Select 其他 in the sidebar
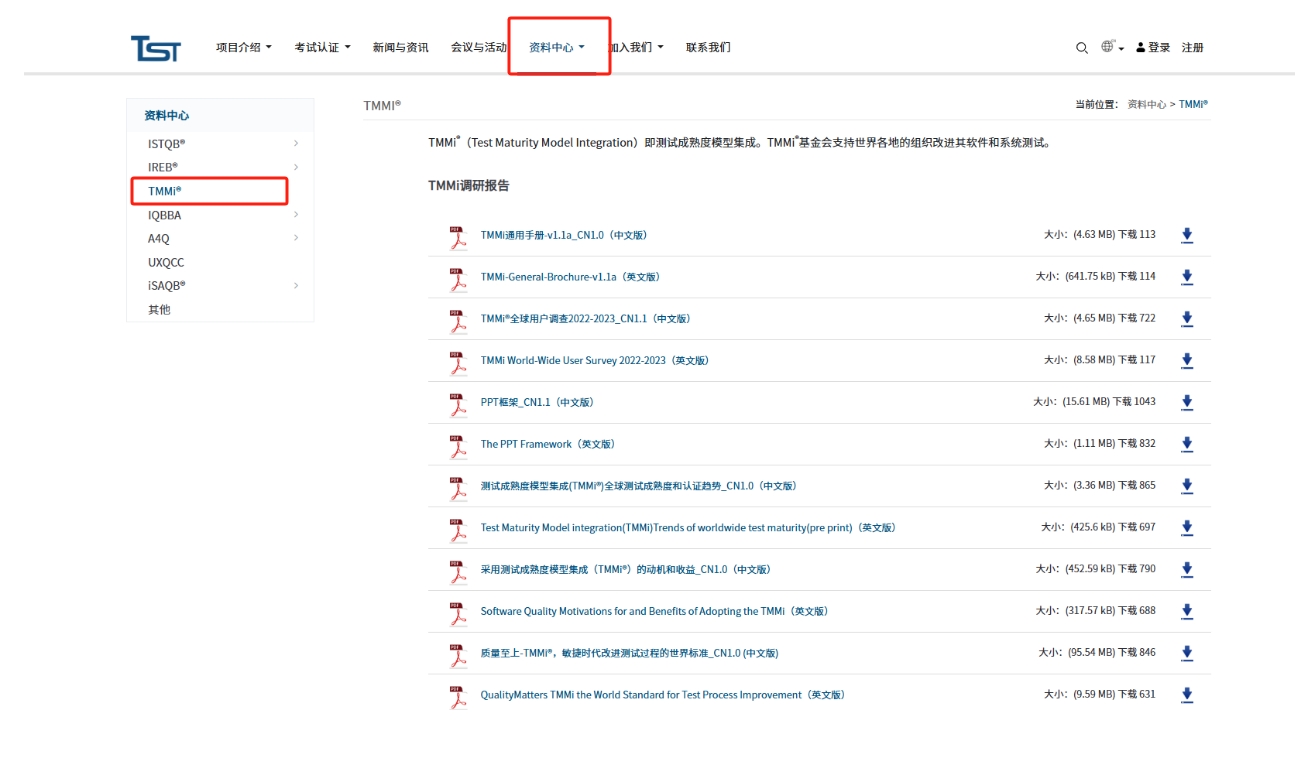 (159, 309)
